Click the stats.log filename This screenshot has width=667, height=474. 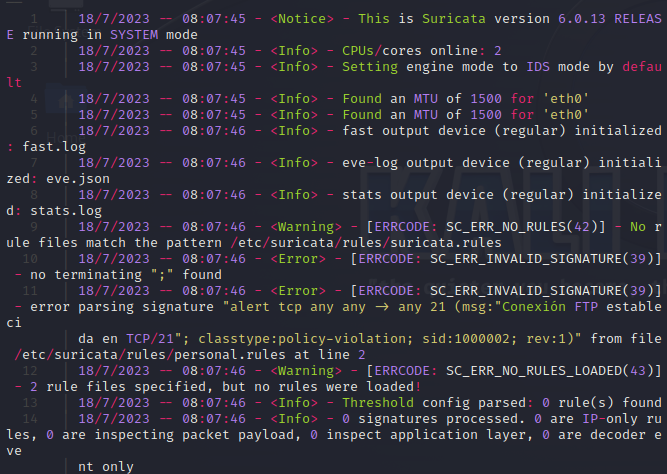tap(66, 211)
